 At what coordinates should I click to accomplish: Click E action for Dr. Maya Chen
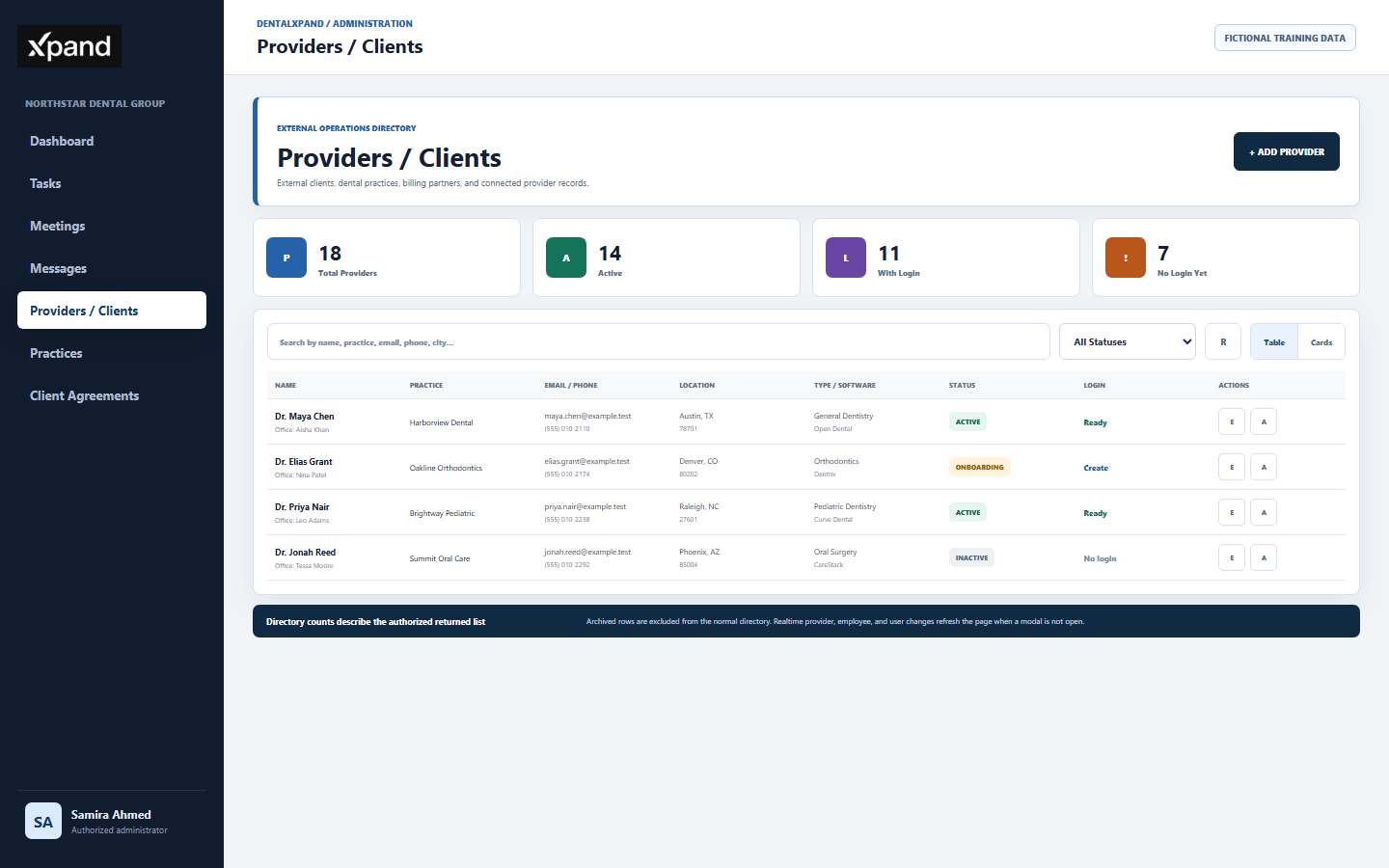tap(1232, 421)
